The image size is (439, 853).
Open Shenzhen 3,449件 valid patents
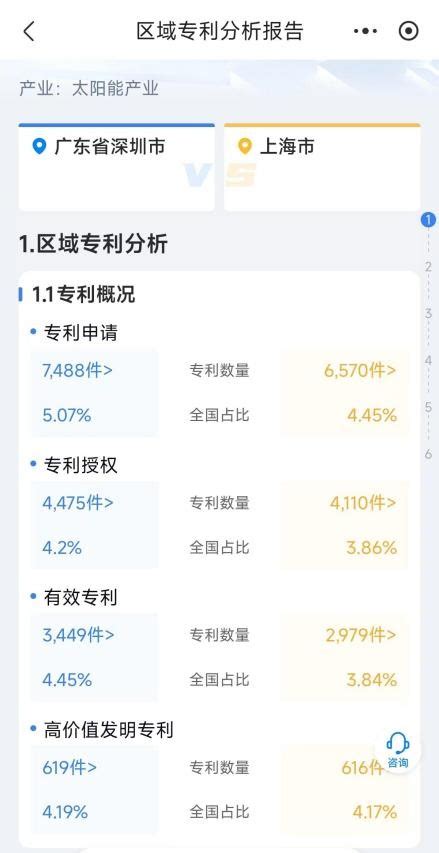(x=78, y=635)
